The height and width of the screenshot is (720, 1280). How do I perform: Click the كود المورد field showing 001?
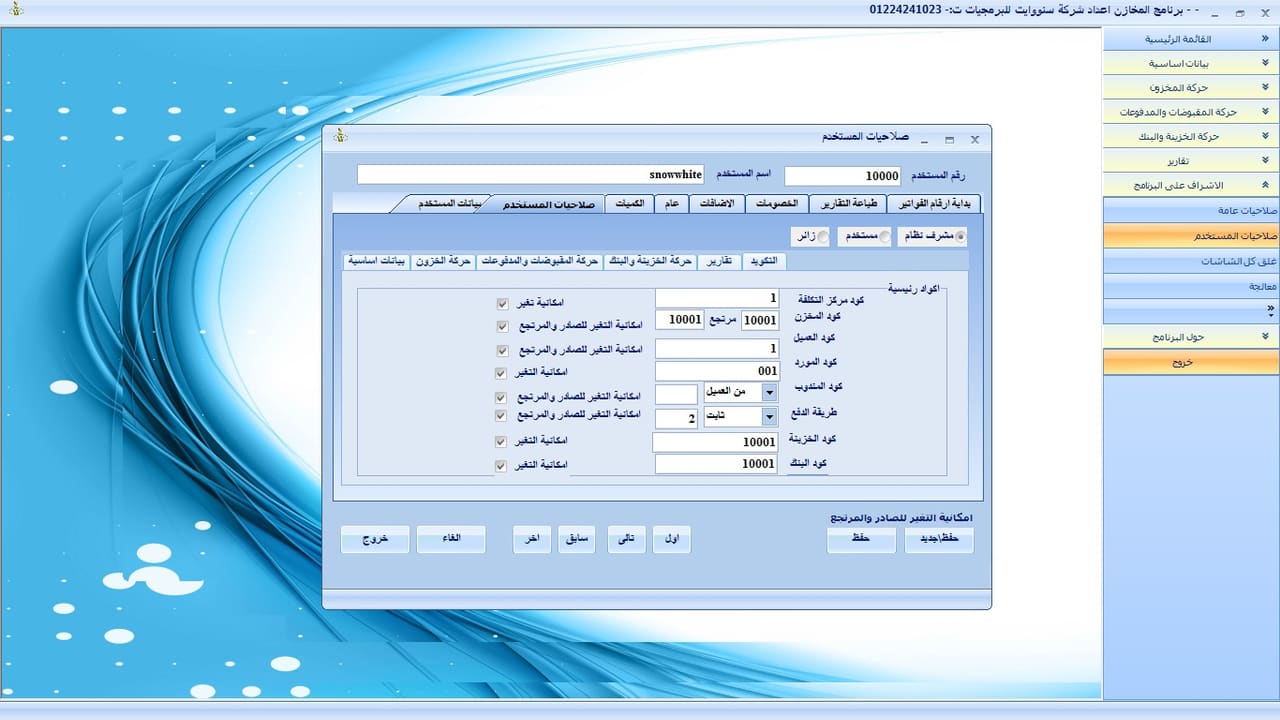[x=717, y=372]
